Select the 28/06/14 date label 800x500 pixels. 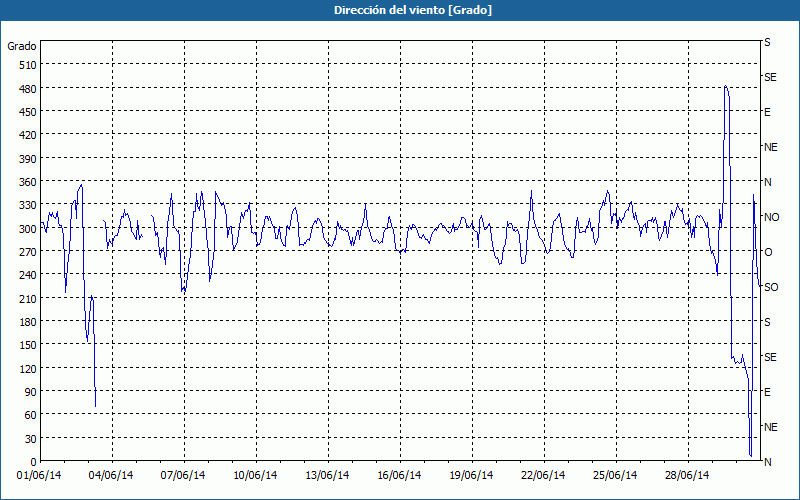click(x=687, y=475)
